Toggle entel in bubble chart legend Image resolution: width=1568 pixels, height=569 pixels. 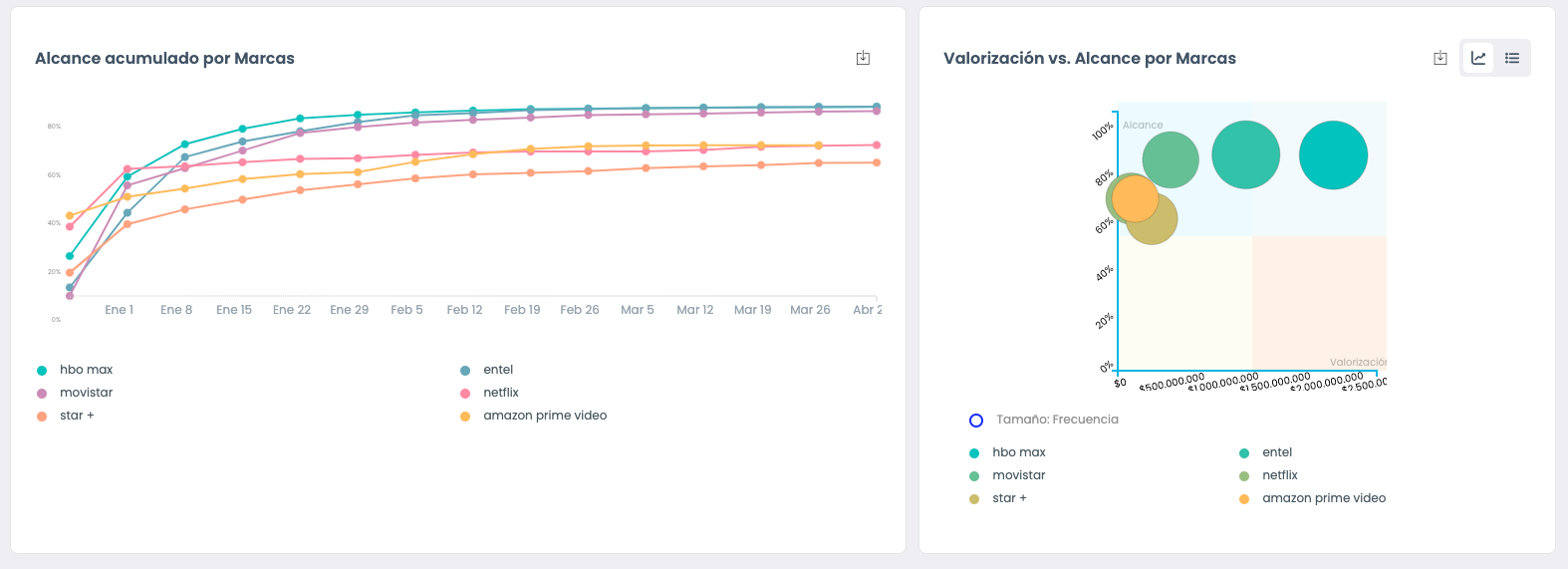pos(1276,452)
